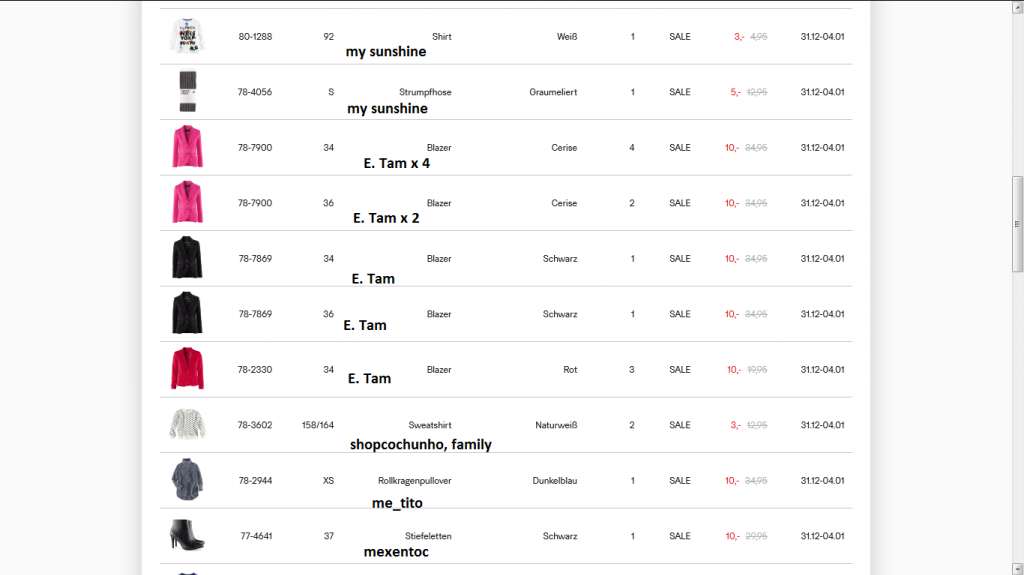The height and width of the screenshot is (575, 1024).
Task: Click article number 77-4641
Action: click(255, 536)
